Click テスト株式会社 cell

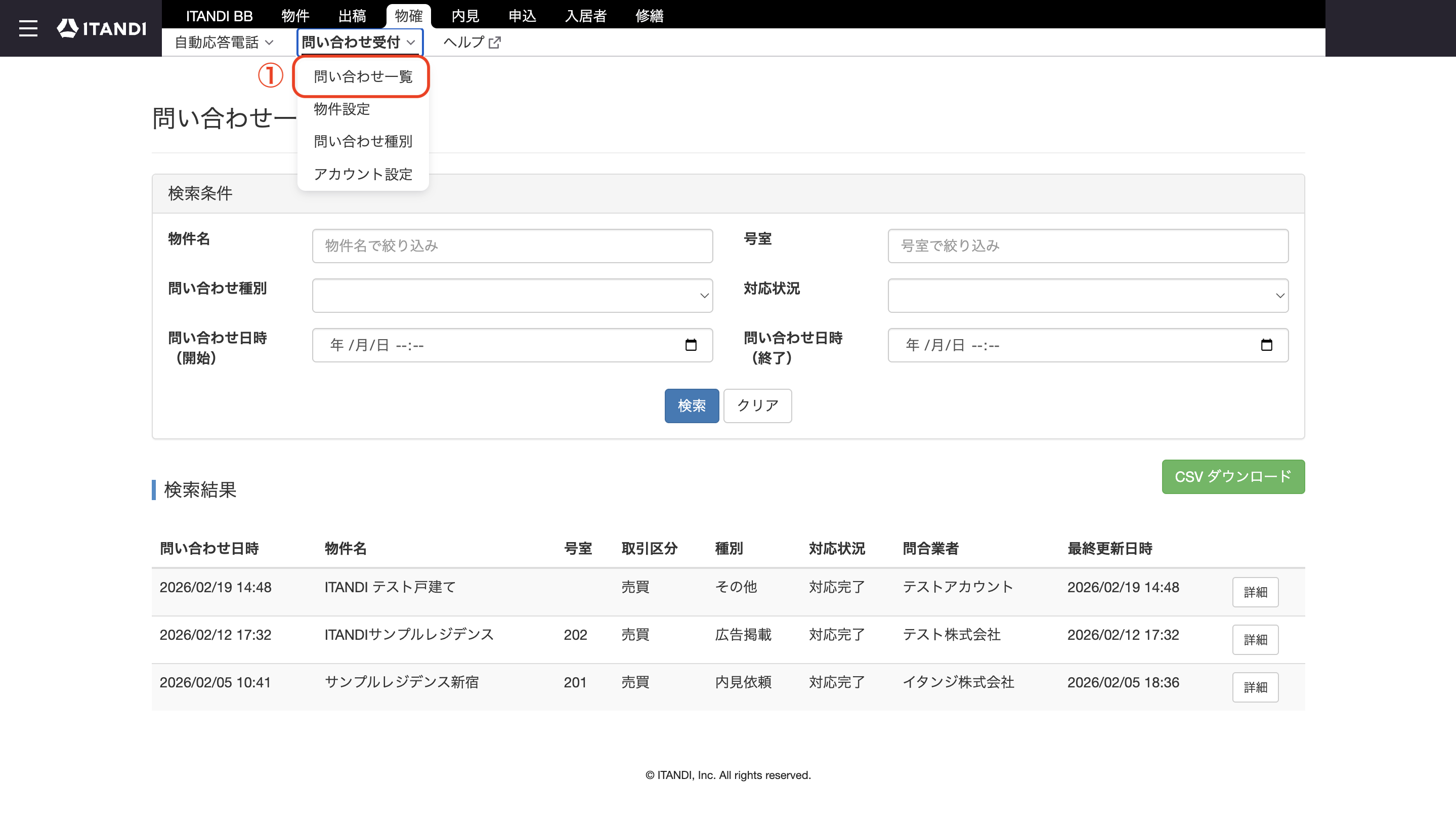[951, 634]
